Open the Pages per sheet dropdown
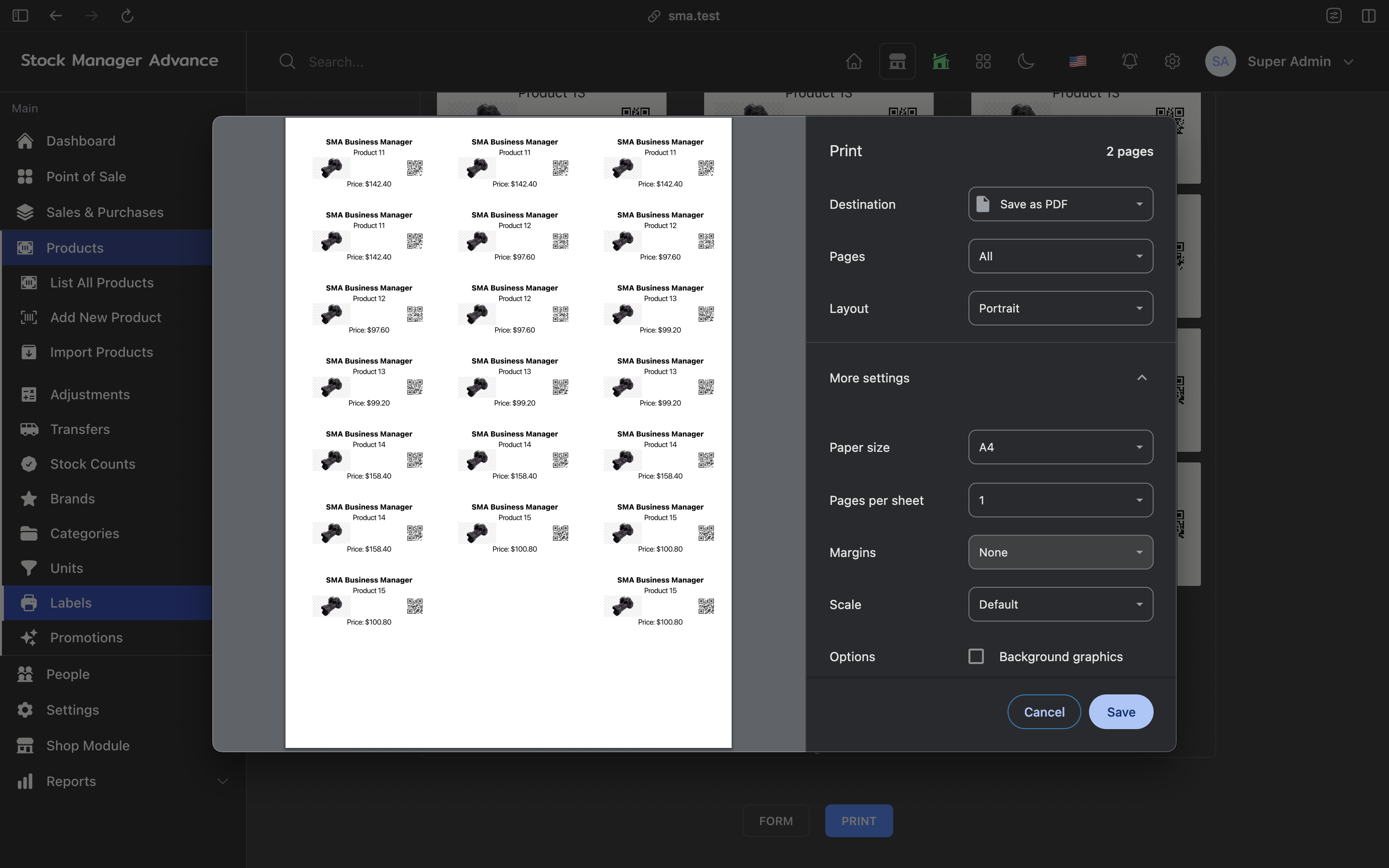Screen dimensions: 1389x868 1060,500
